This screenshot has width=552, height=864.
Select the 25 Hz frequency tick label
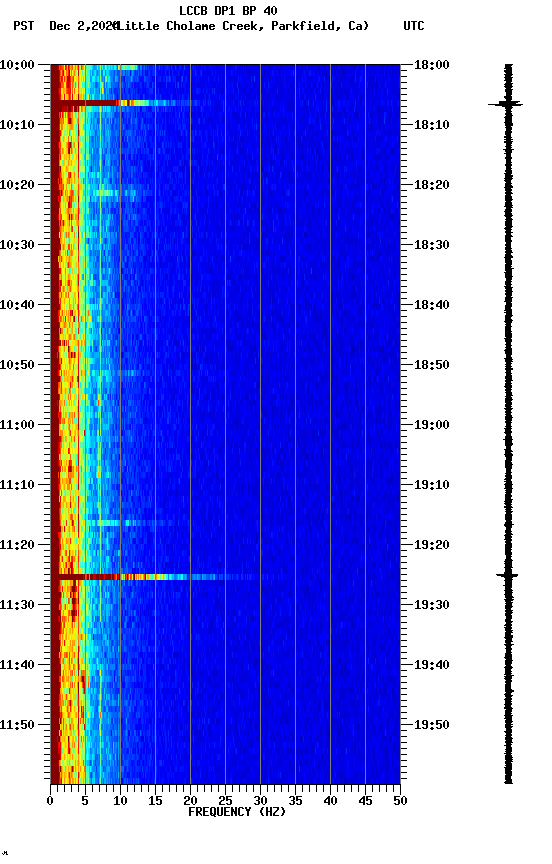pyautogui.click(x=225, y=801)
